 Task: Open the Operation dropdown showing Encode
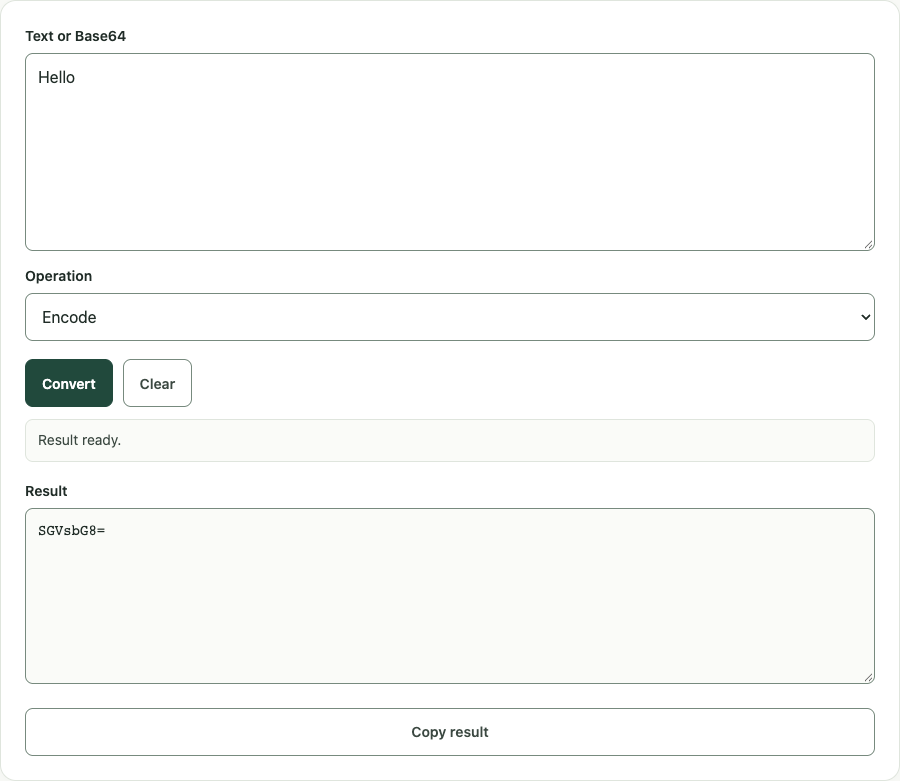450,317
